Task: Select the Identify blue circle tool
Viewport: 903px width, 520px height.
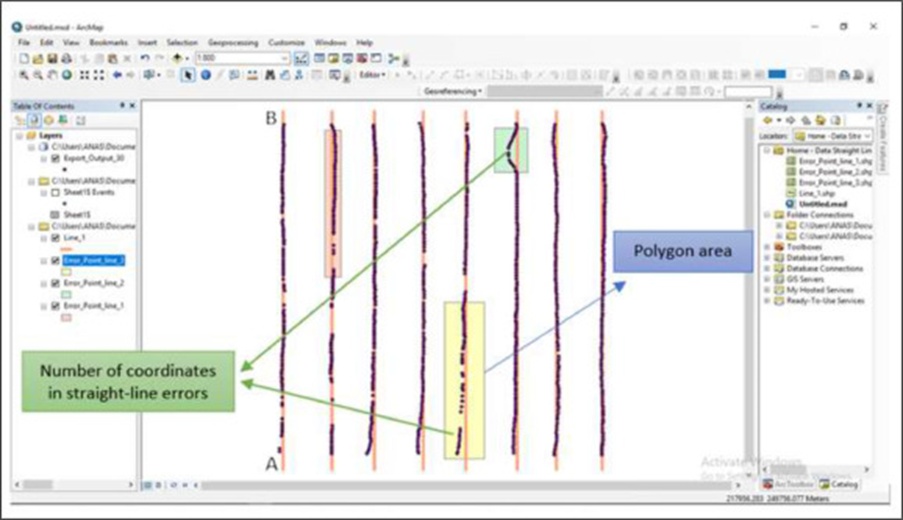Action: point(206,75)
